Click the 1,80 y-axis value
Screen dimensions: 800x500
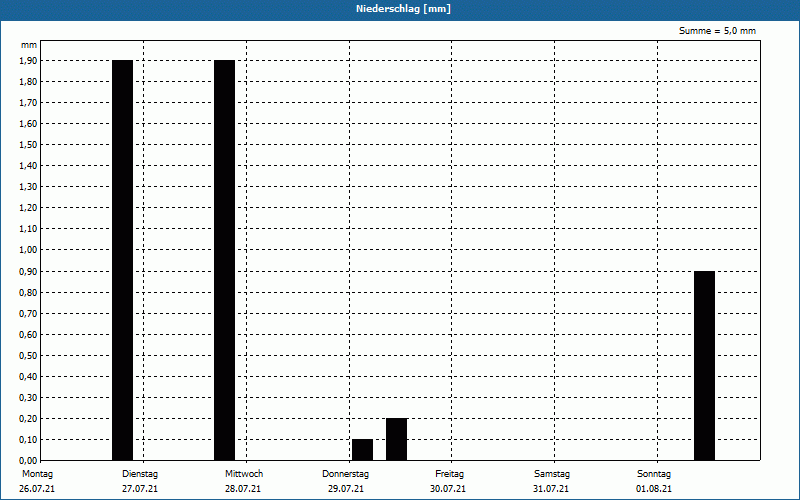click(28, 82)
